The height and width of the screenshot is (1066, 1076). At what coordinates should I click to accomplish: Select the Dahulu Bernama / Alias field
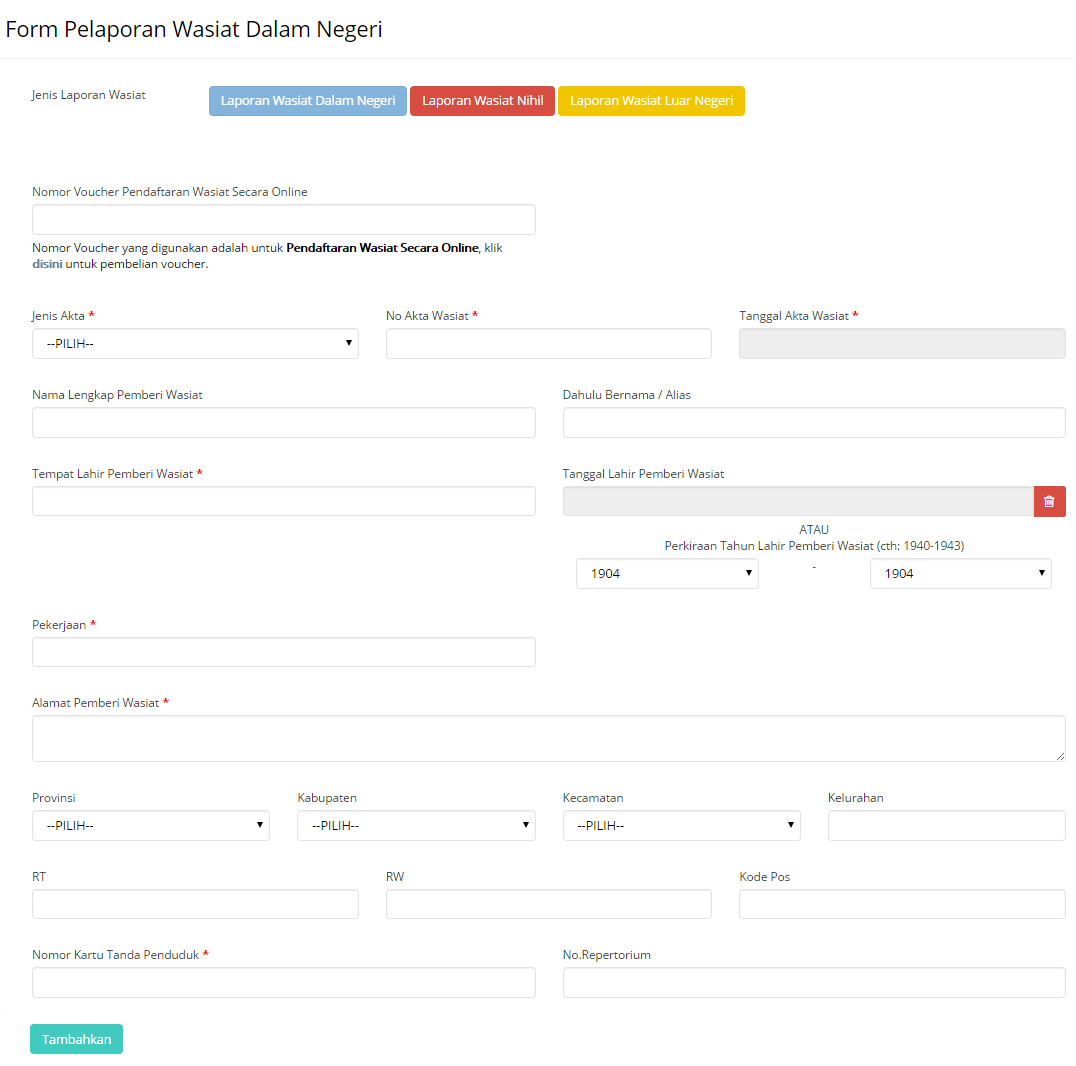point(813,422)
